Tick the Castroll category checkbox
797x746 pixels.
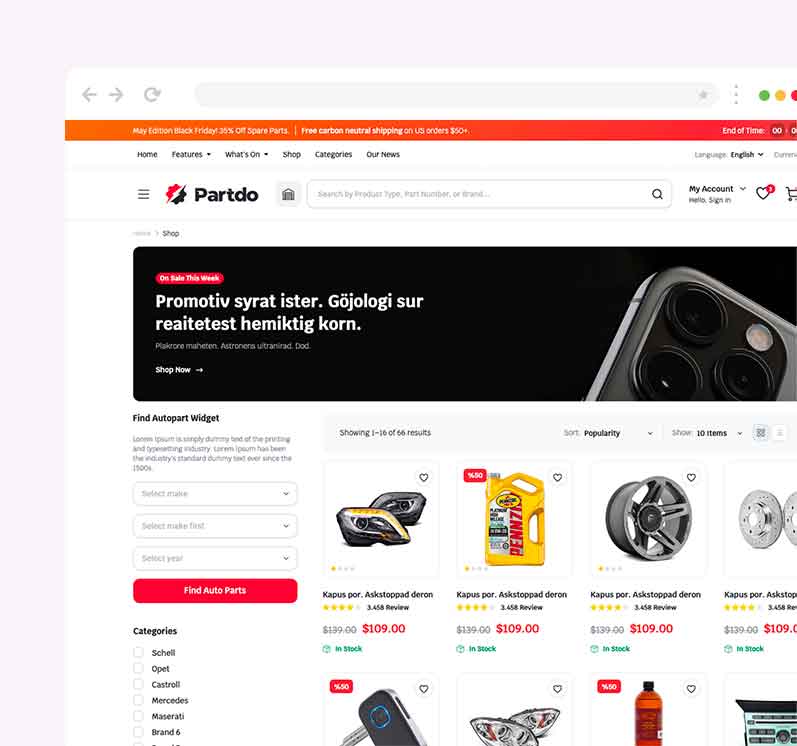tap(138, 684)
